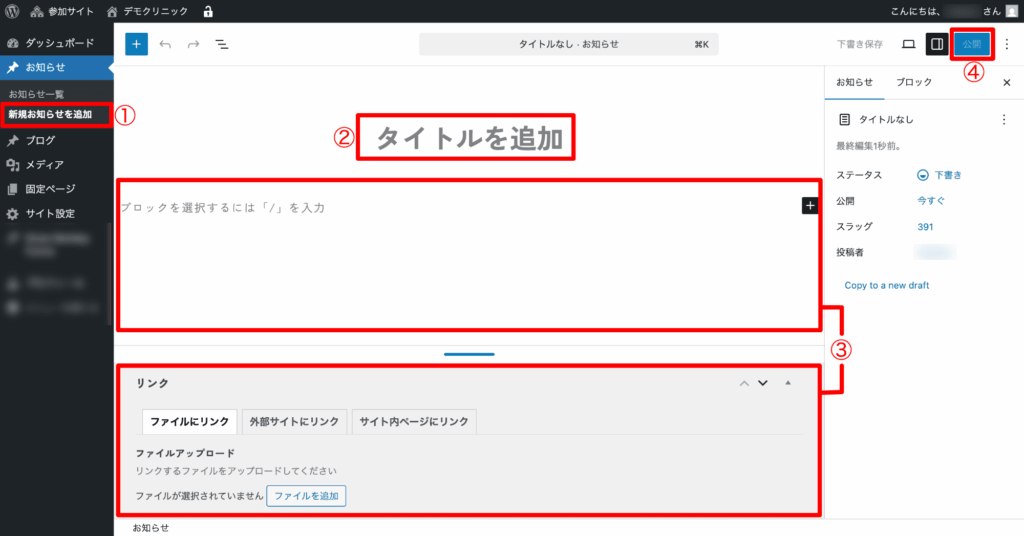Open the three-dot options menu in top toolbar
Screen dimensions: 1024x536
click(x=1007, y=44)
